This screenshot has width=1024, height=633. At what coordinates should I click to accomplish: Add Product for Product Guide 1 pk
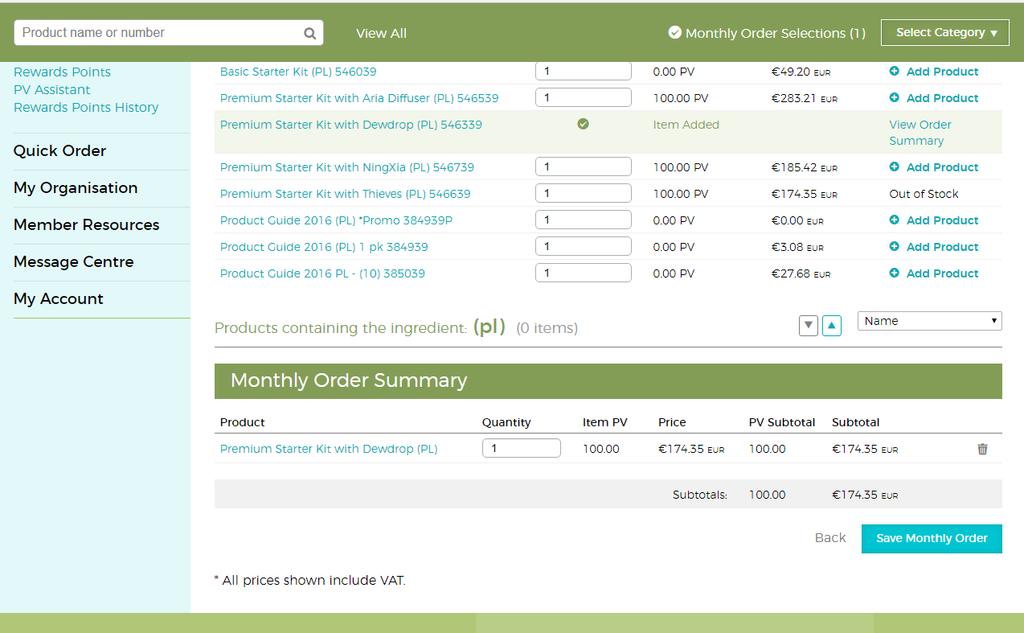[x=942, y=247]
